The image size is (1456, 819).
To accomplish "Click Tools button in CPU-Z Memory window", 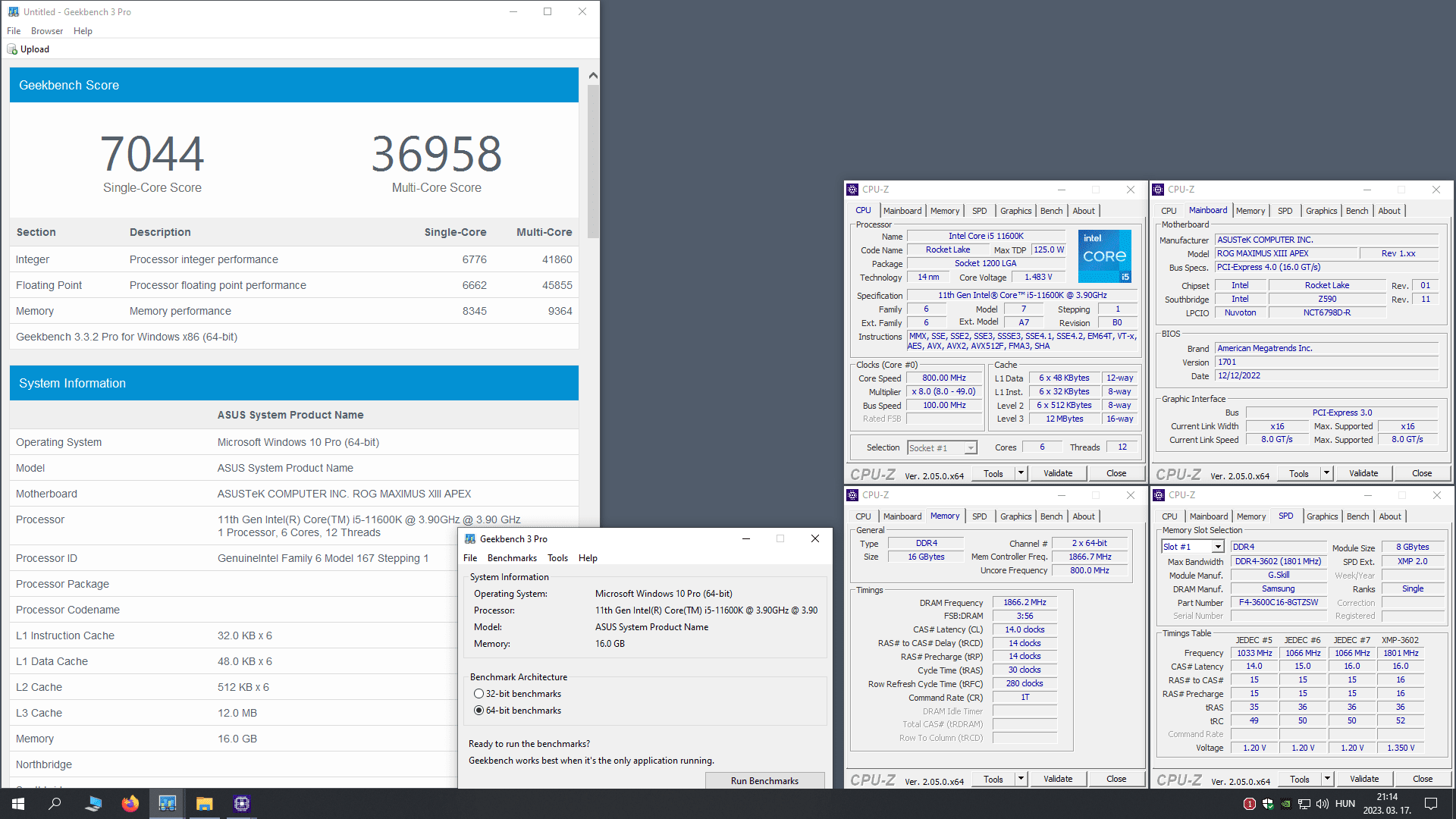I will (993, 779).
